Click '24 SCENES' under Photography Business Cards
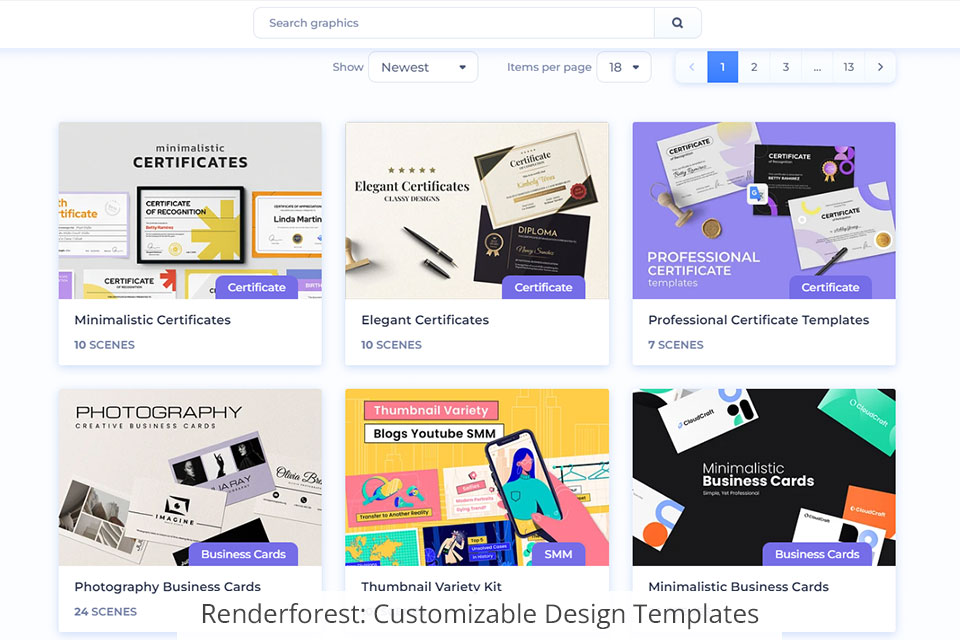 [x=105, y=612]
